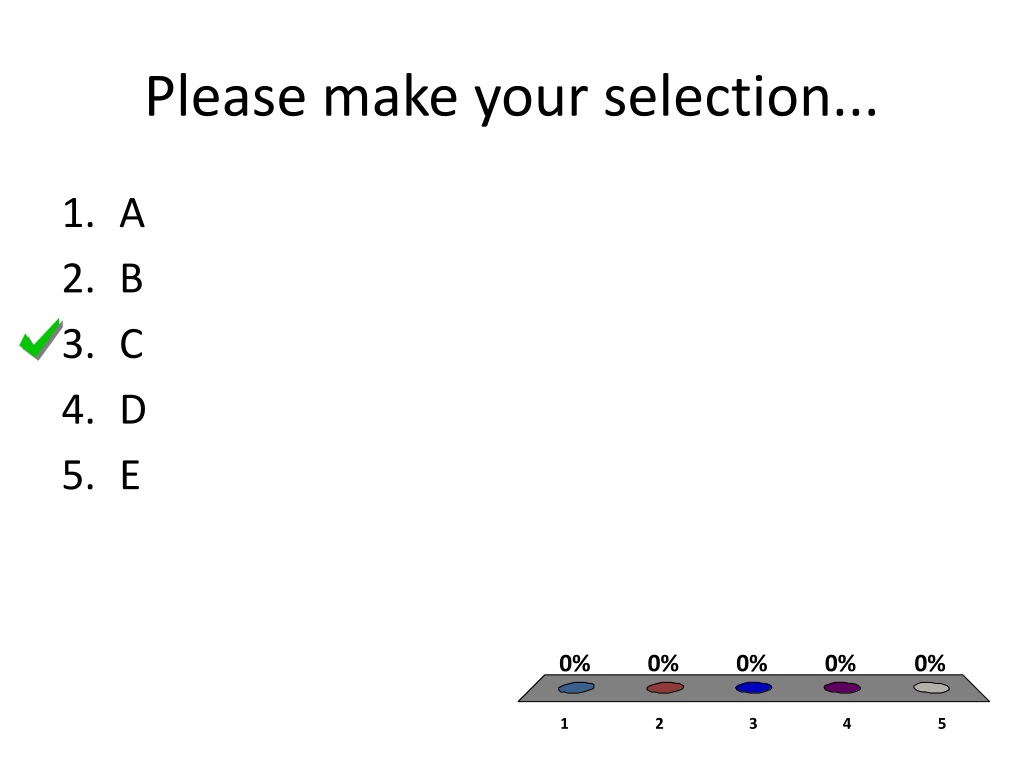Click the red marker for choice 2
Viewport: 1024px width, 768px height.
(x=665, y=688)
